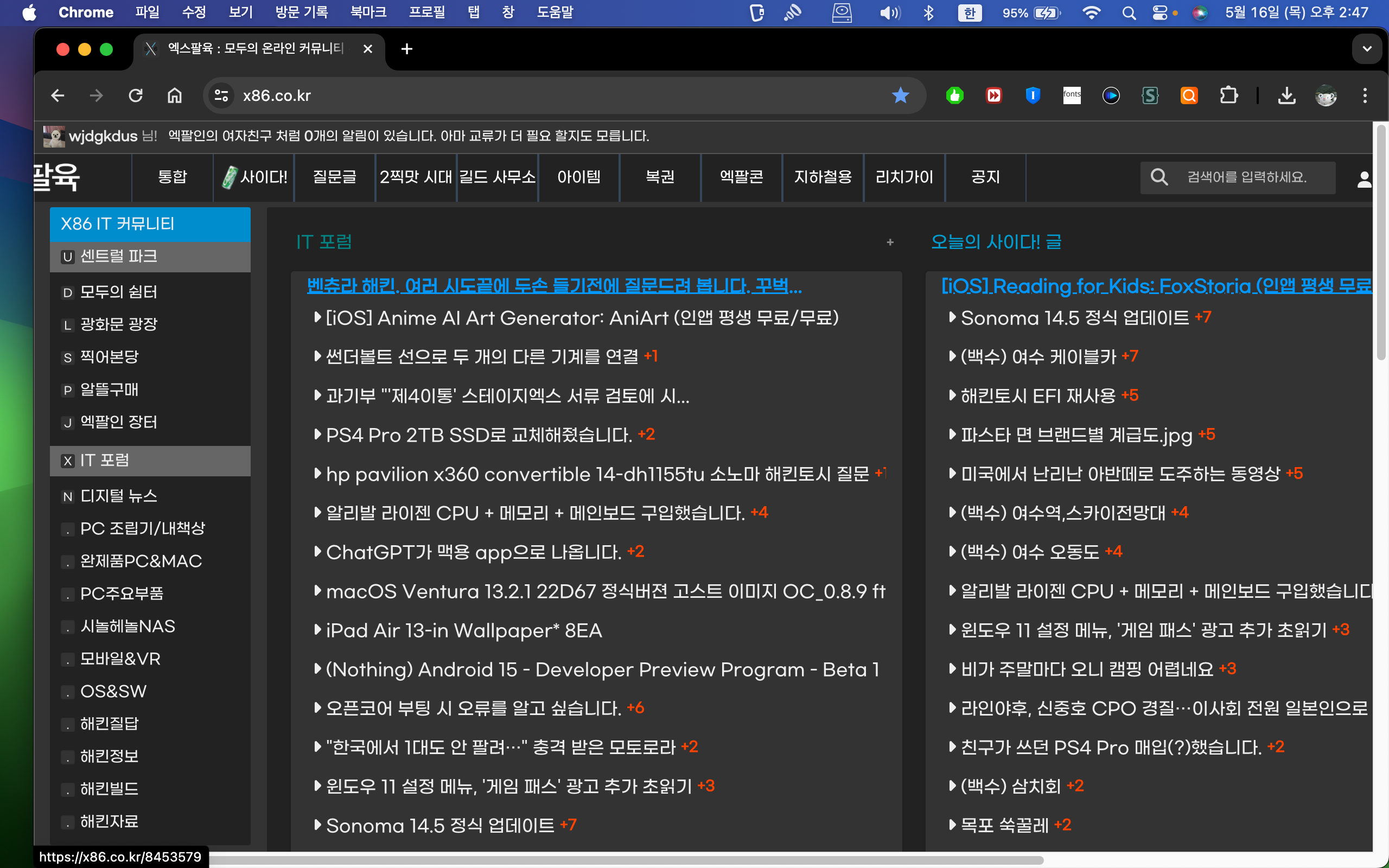Open the site user account icon
1389x868 pixels.
(1363, 179)
